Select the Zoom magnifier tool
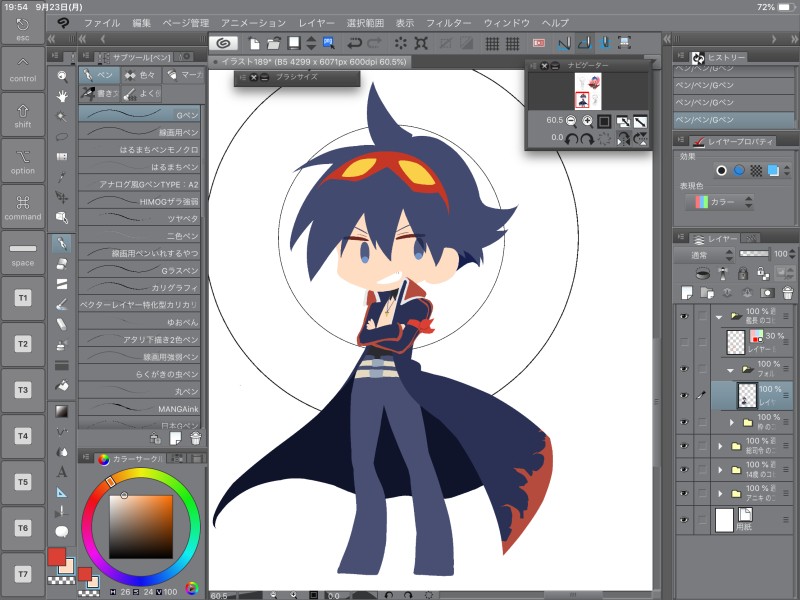 click(x=62, y=77)
